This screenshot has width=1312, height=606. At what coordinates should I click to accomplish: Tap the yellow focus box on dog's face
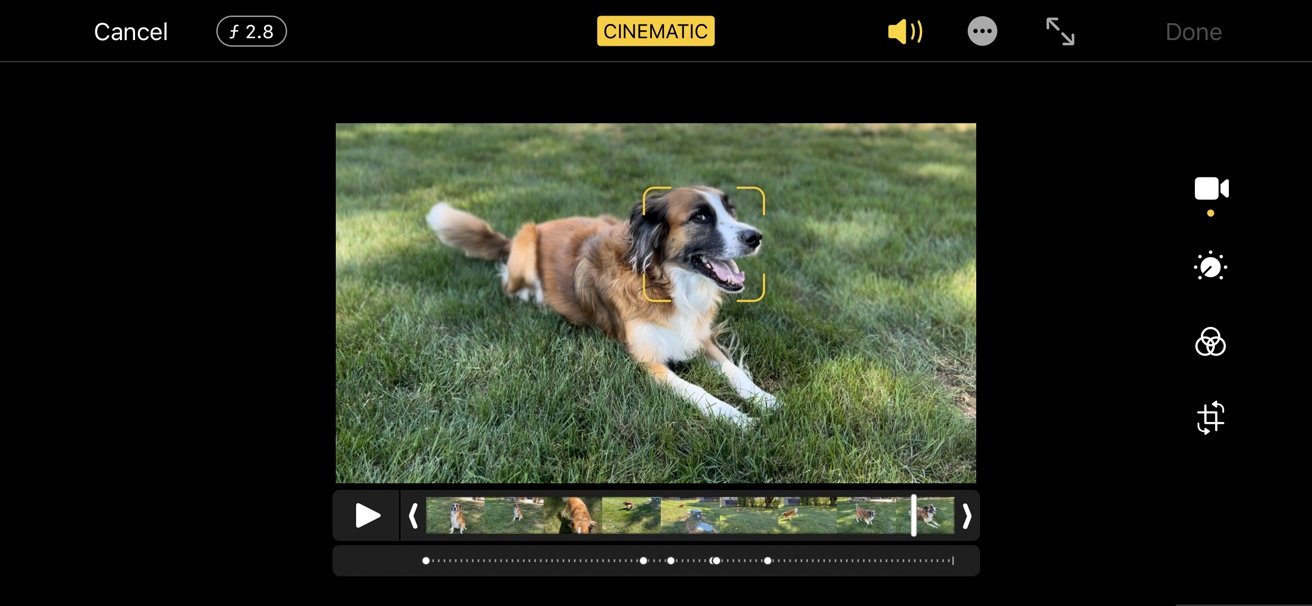coord(704,244)
